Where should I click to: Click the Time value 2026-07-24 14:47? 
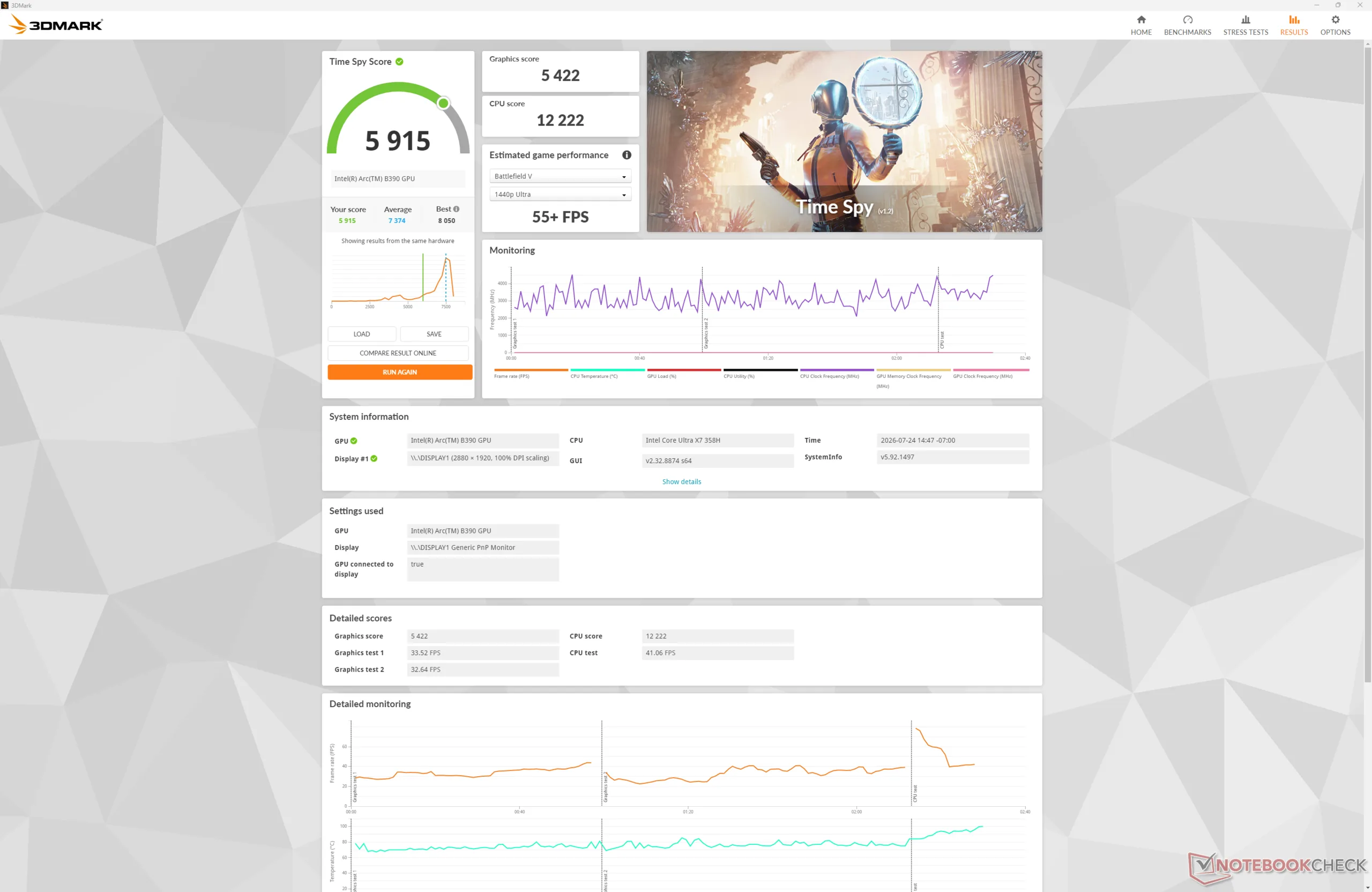coord(952,441)
